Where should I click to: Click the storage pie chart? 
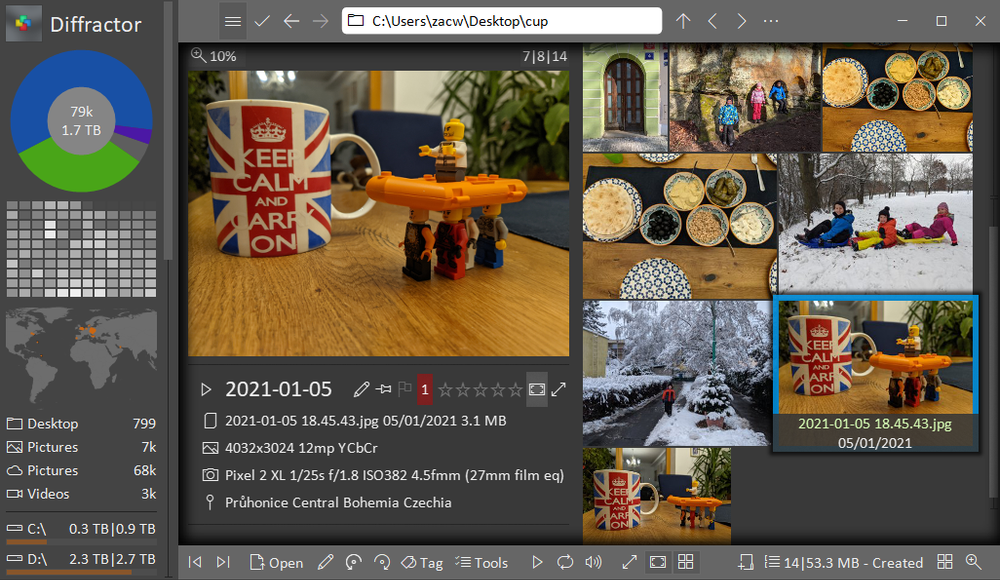82,121
